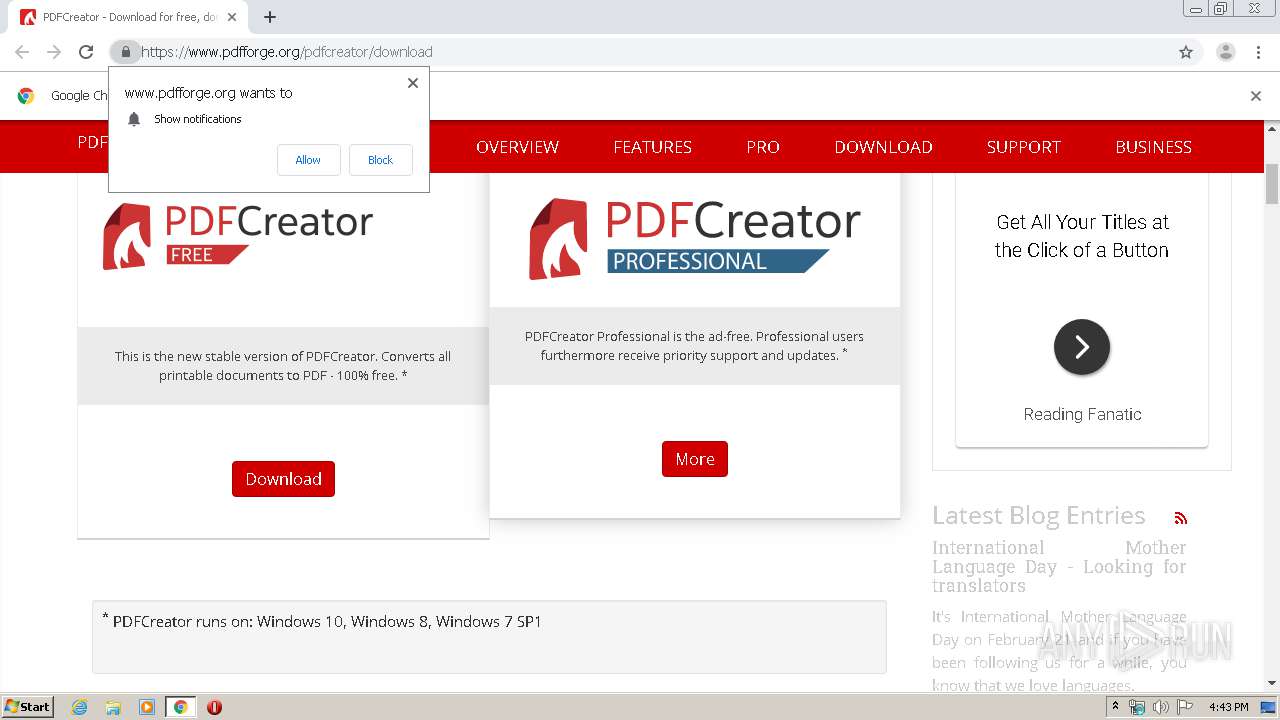Click the 'Get All Your Titles' ad text

tap(1082, 236)
